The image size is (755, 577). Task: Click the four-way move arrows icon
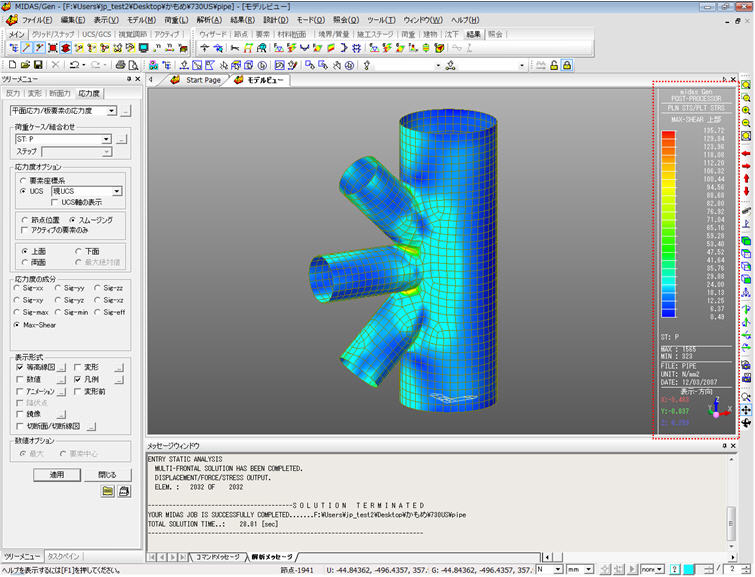click(x=746, y=410)
